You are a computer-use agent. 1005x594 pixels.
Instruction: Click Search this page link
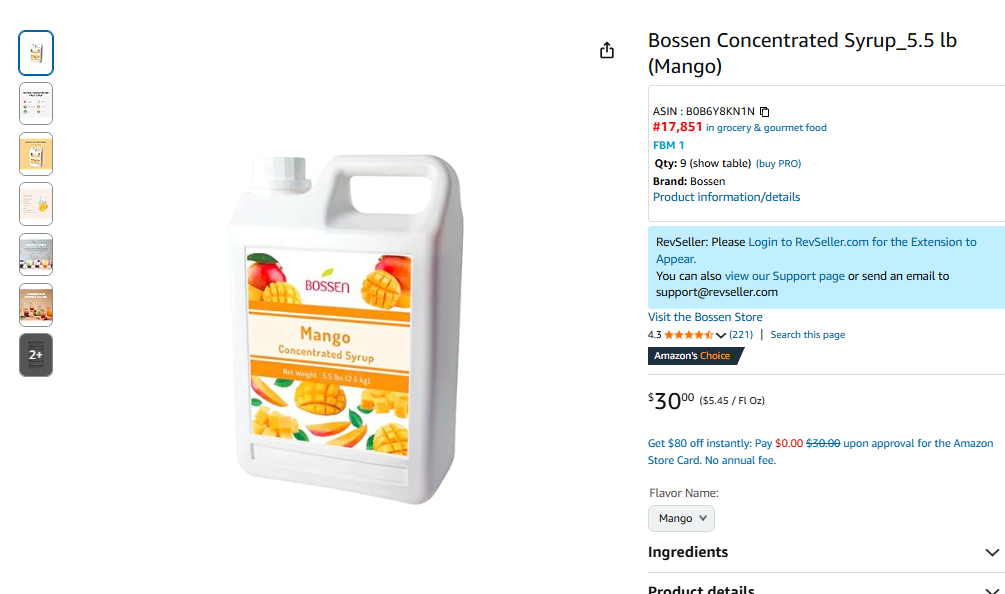tap(808, 334)
